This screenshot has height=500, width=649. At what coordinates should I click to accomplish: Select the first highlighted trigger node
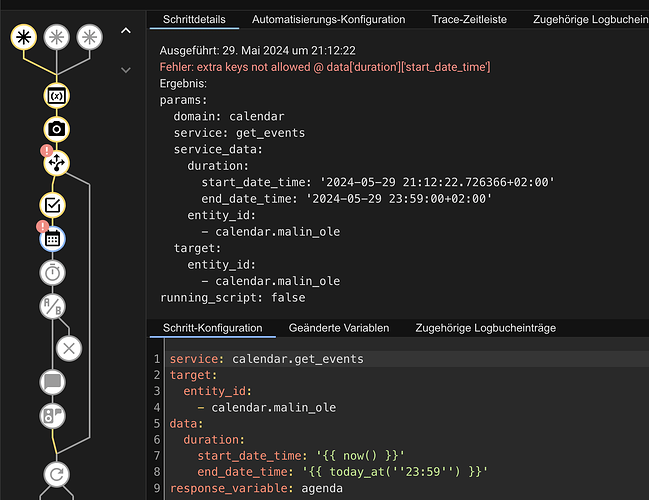coord(24,37)
